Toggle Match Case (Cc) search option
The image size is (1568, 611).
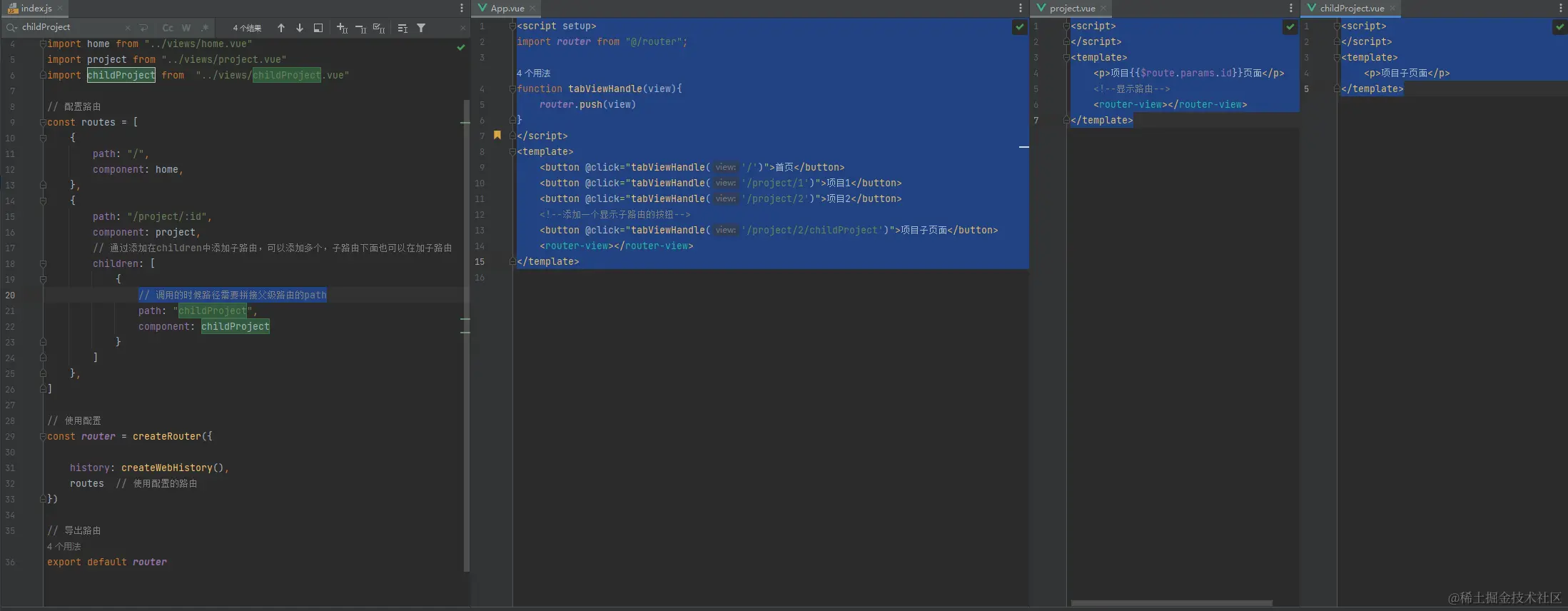[x=168, y=28]
